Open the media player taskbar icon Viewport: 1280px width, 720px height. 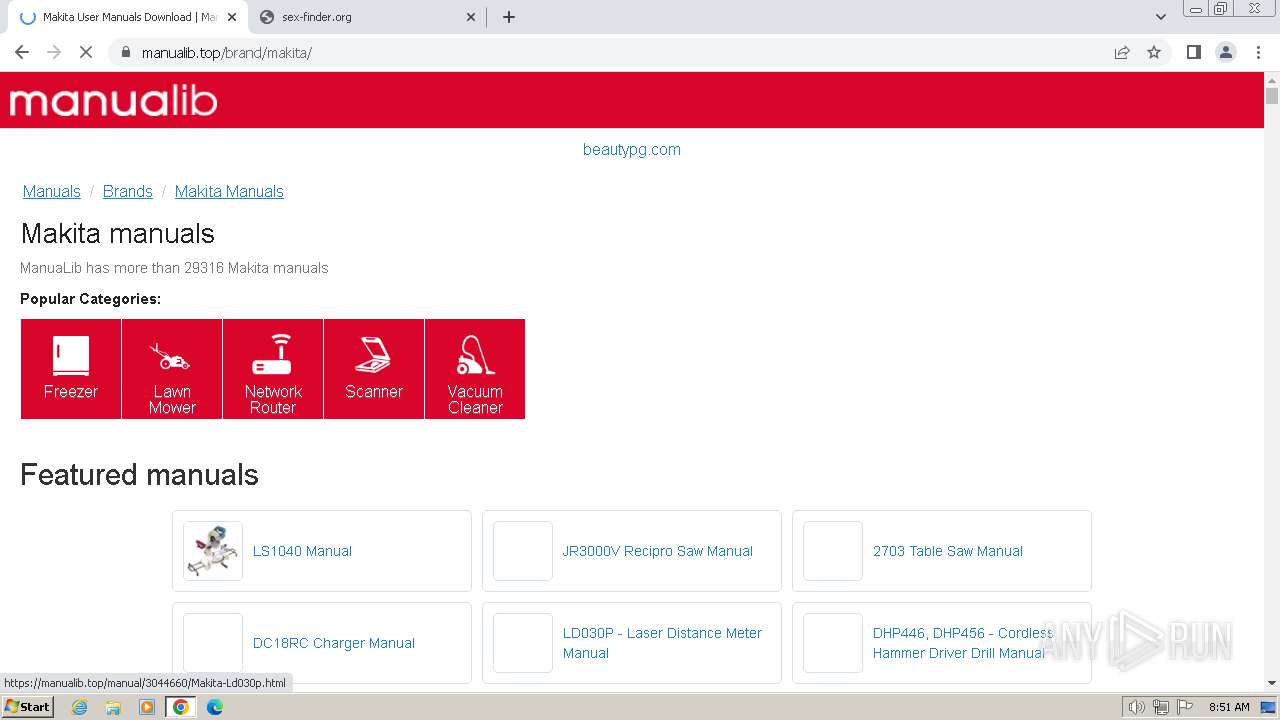(147, 707)
